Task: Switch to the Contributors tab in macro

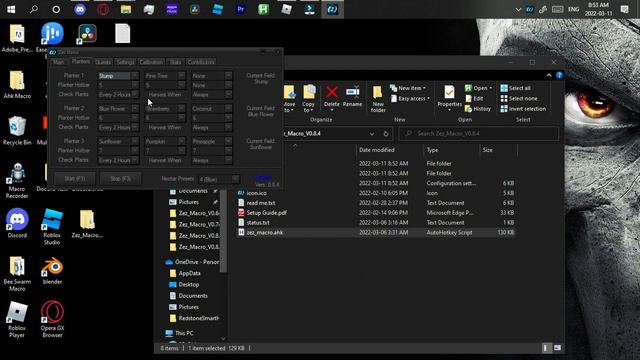Action: [x=201, y=62]
